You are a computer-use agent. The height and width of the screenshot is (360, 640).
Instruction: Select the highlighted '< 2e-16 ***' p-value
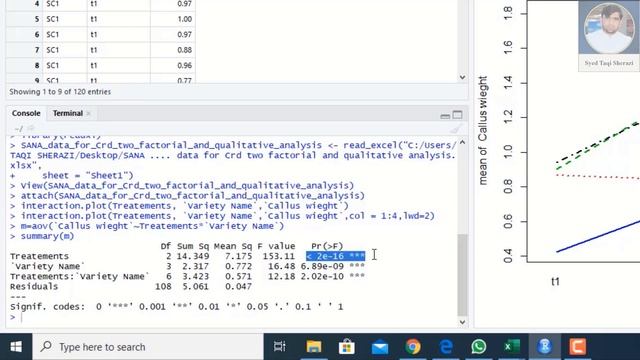[336, 256]
